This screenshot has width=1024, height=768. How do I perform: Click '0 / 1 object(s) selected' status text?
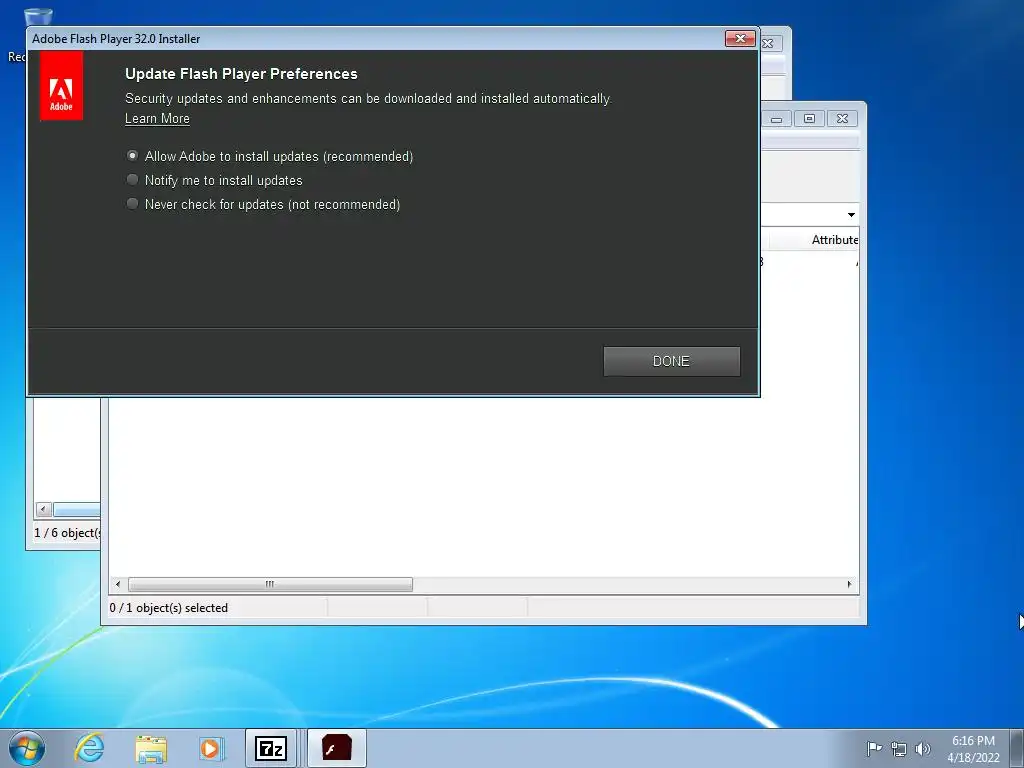click(169, 607)
